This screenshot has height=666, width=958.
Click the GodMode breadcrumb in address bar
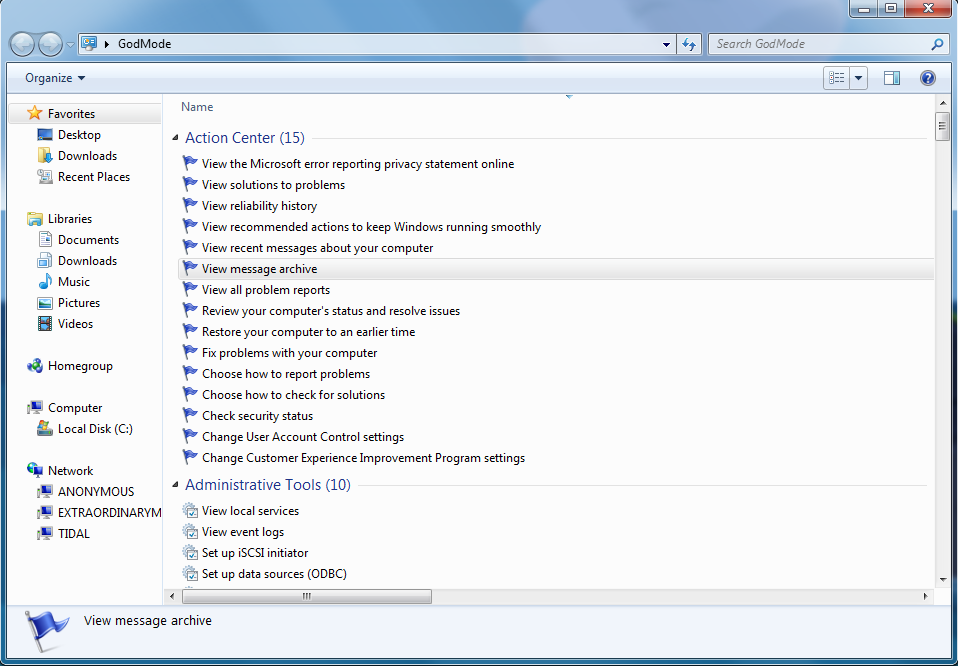point(144,44)
